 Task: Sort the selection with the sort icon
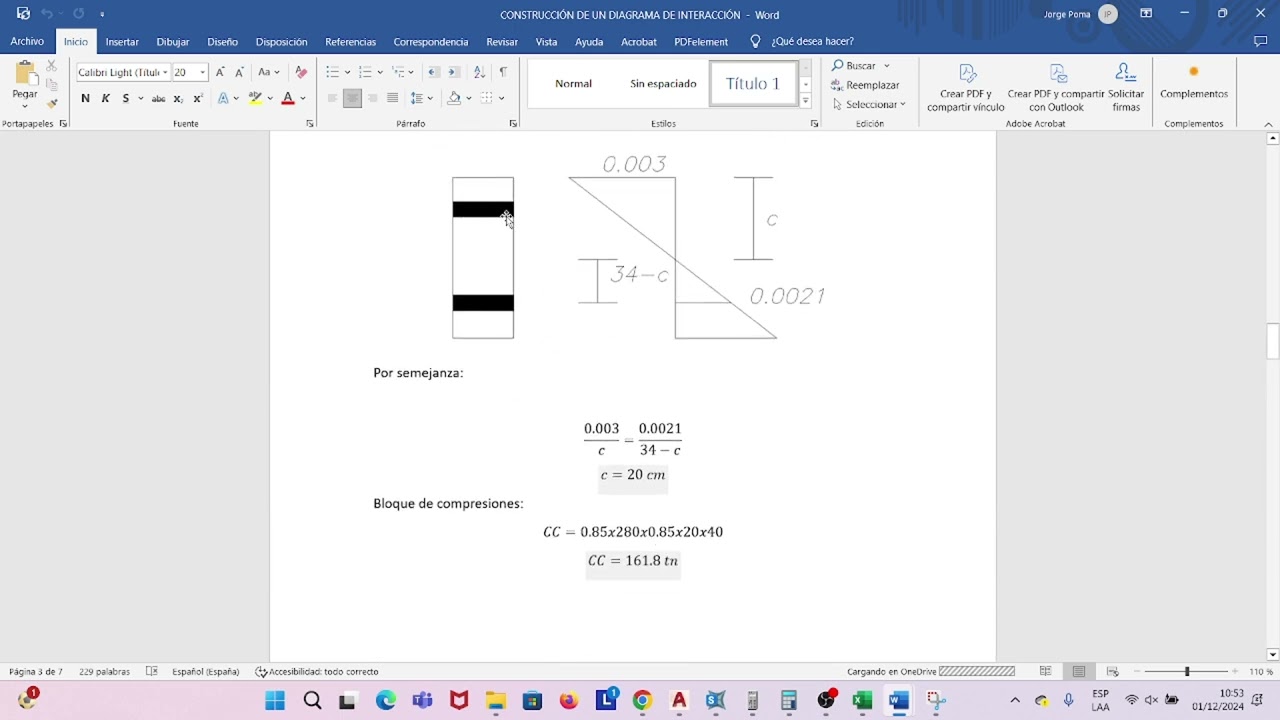point(479,72)
